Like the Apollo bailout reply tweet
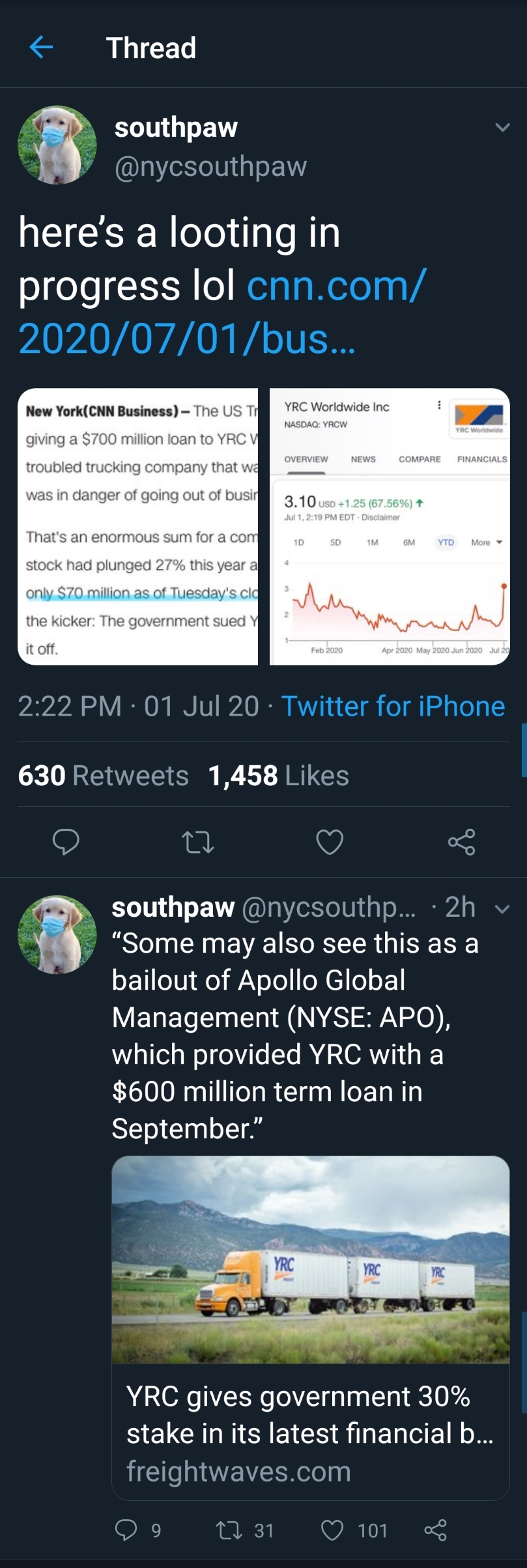Screen dimensions: 527x1568 (332, 1530)
